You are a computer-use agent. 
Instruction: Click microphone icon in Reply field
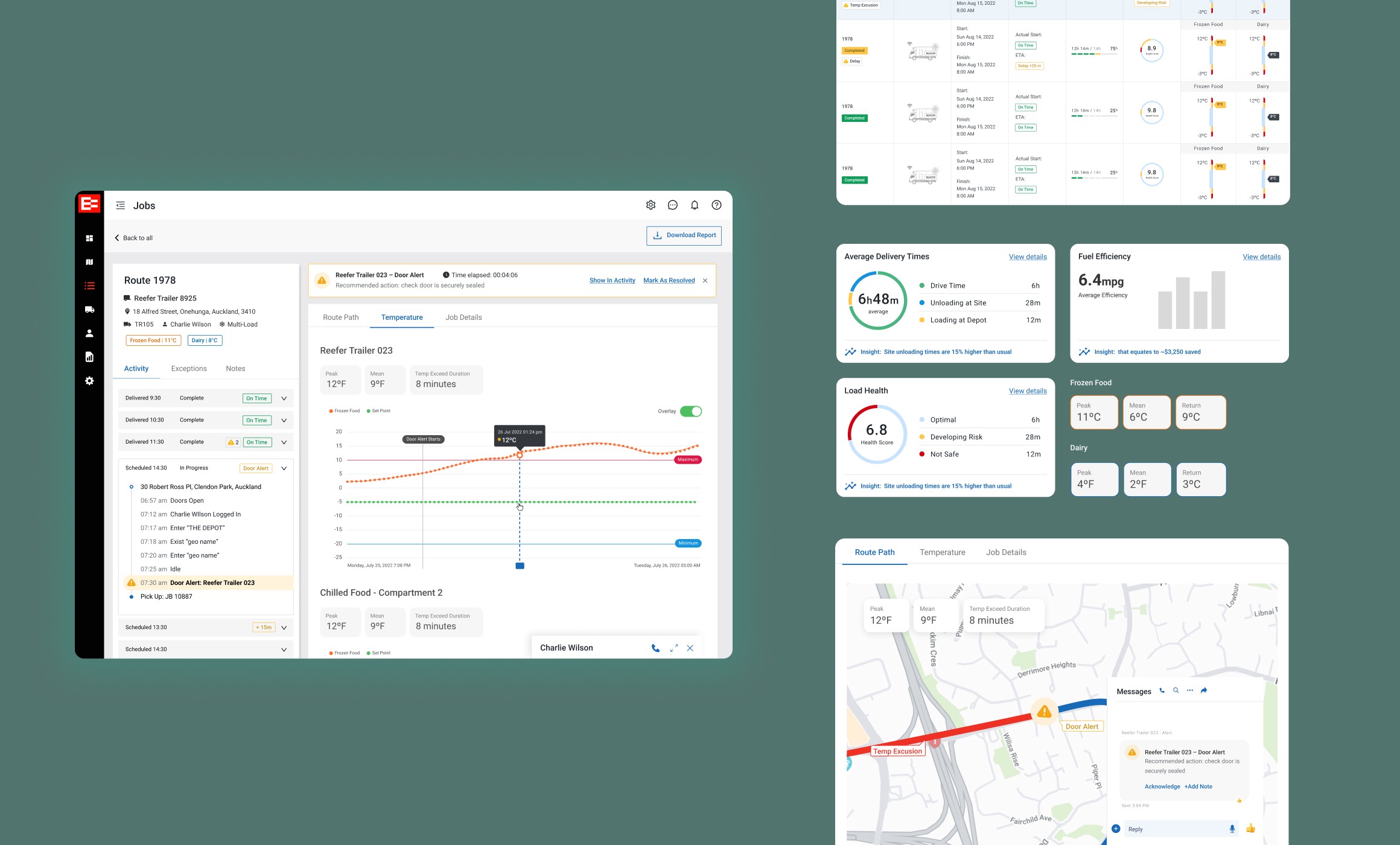coord(1232,829)
